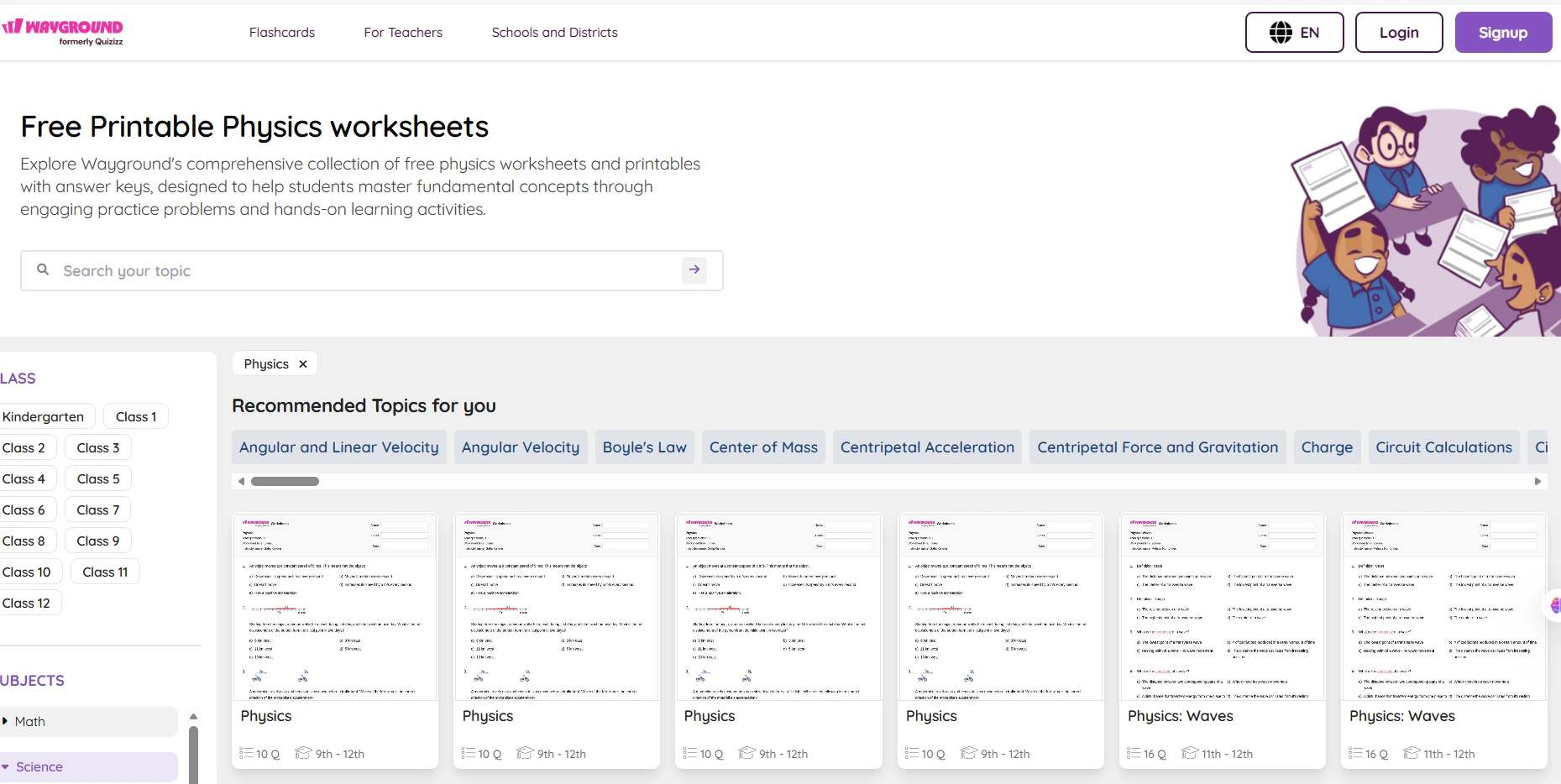Toggle the Class 5 filter
The image size is (1561, 784).
tap(97, 478)
